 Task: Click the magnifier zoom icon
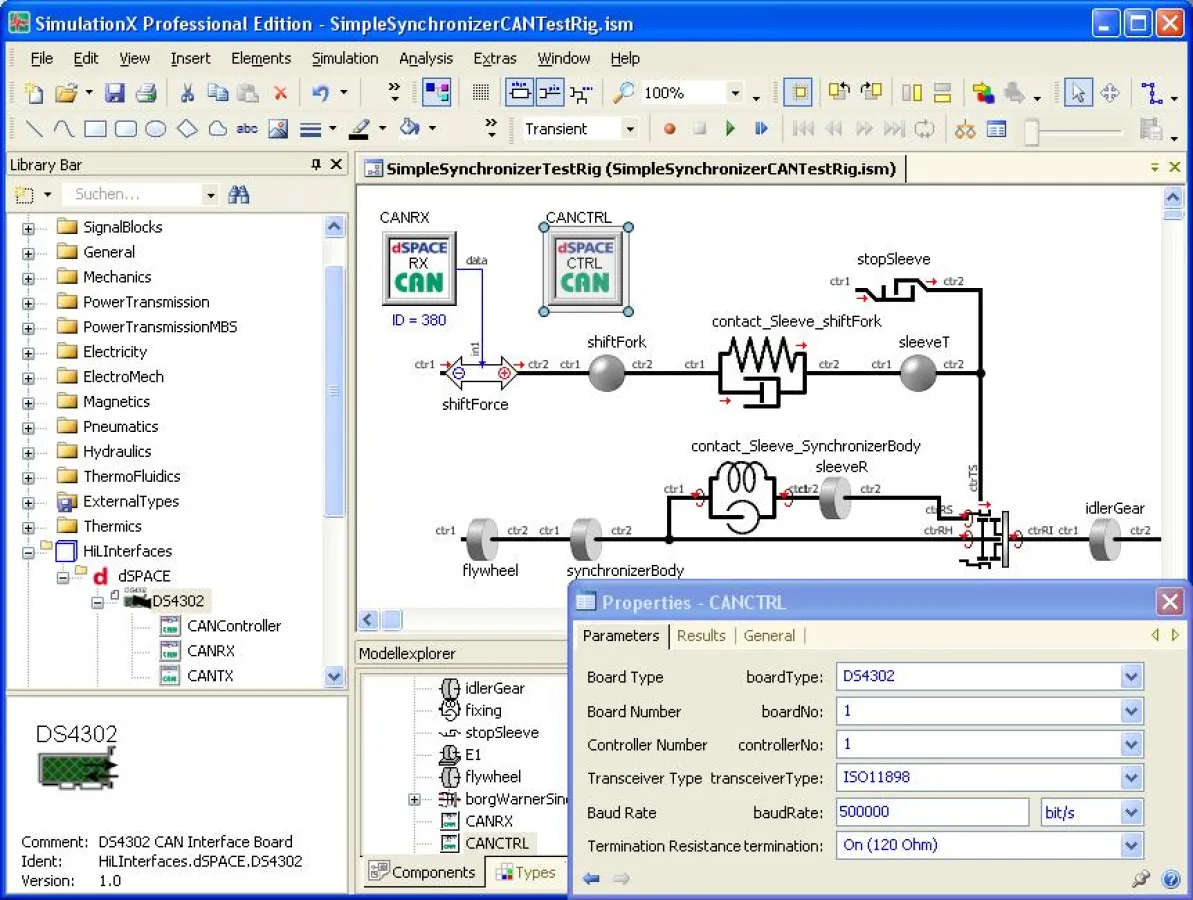pos(623,93)
